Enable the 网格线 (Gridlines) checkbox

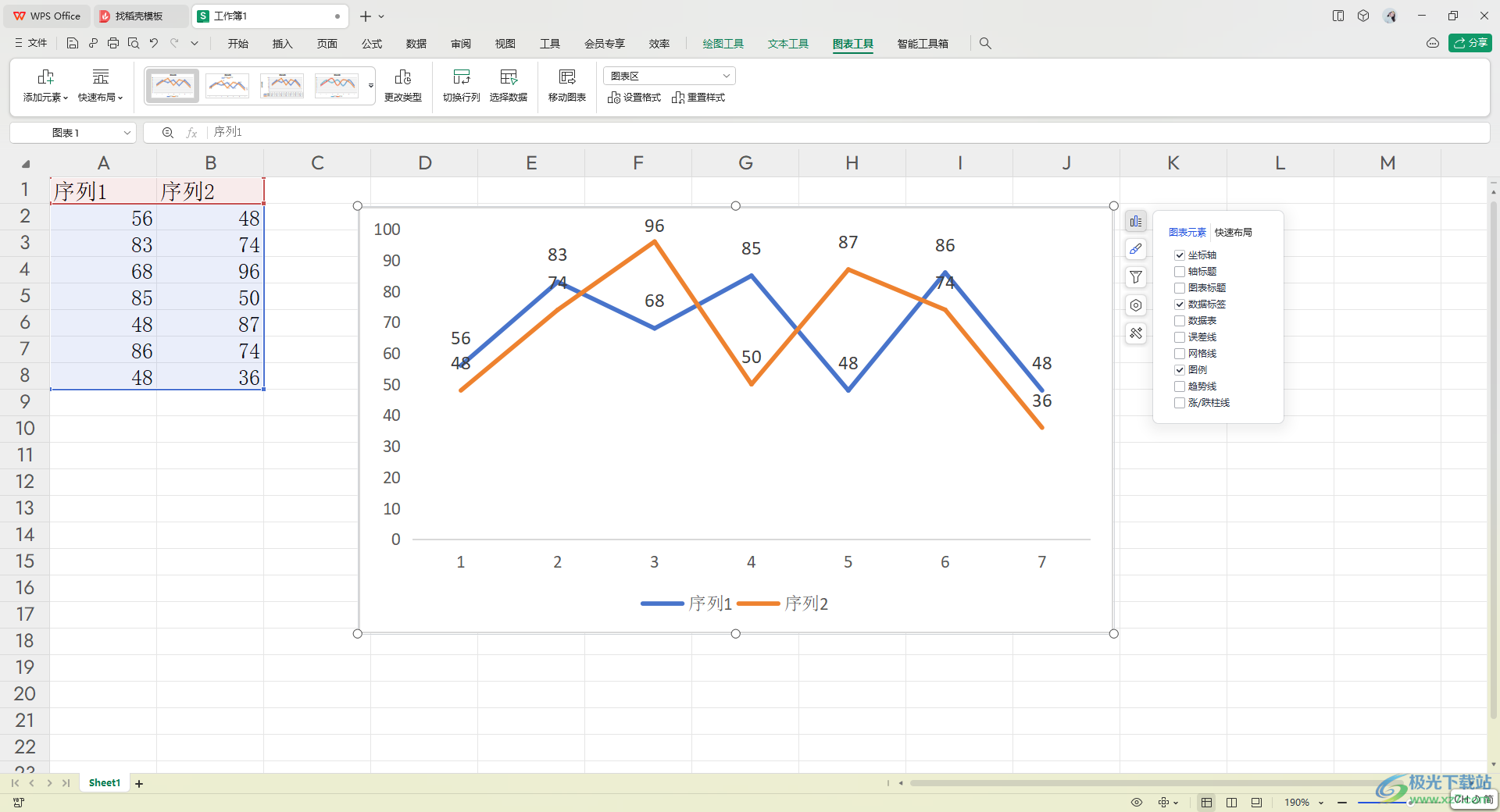[1180, 354]
